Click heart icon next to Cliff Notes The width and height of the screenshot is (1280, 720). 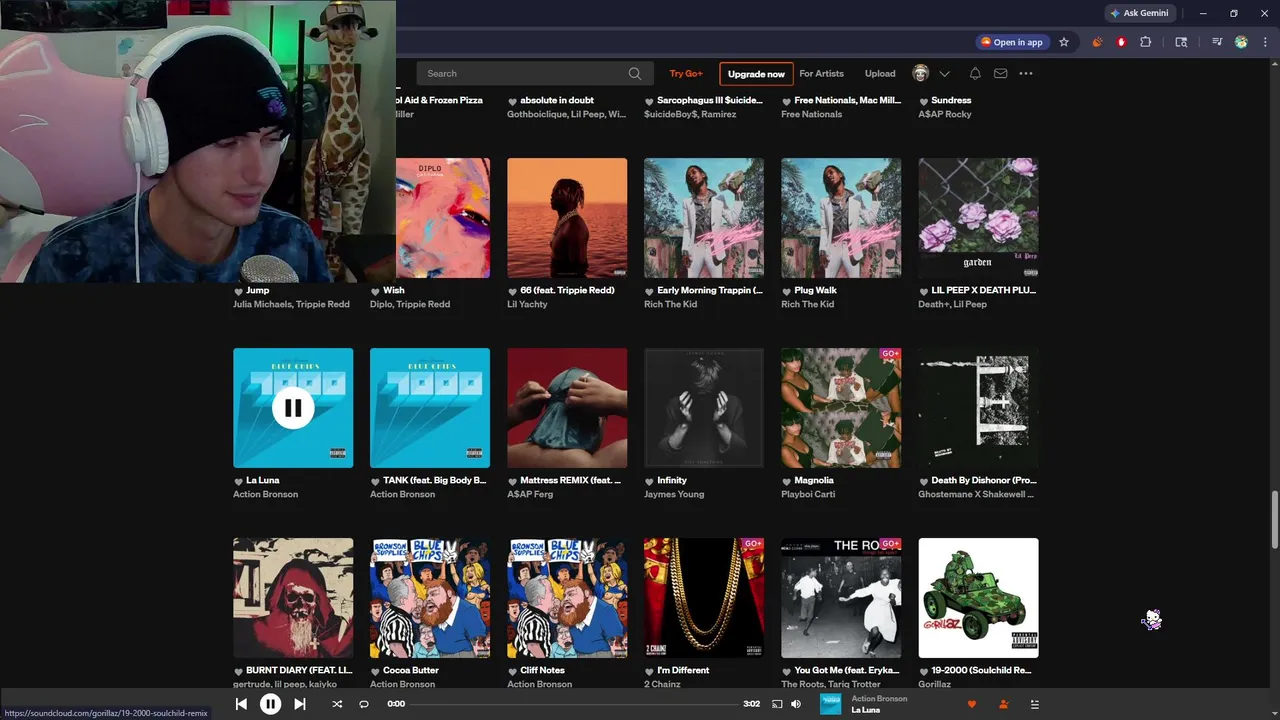[512, 671]
